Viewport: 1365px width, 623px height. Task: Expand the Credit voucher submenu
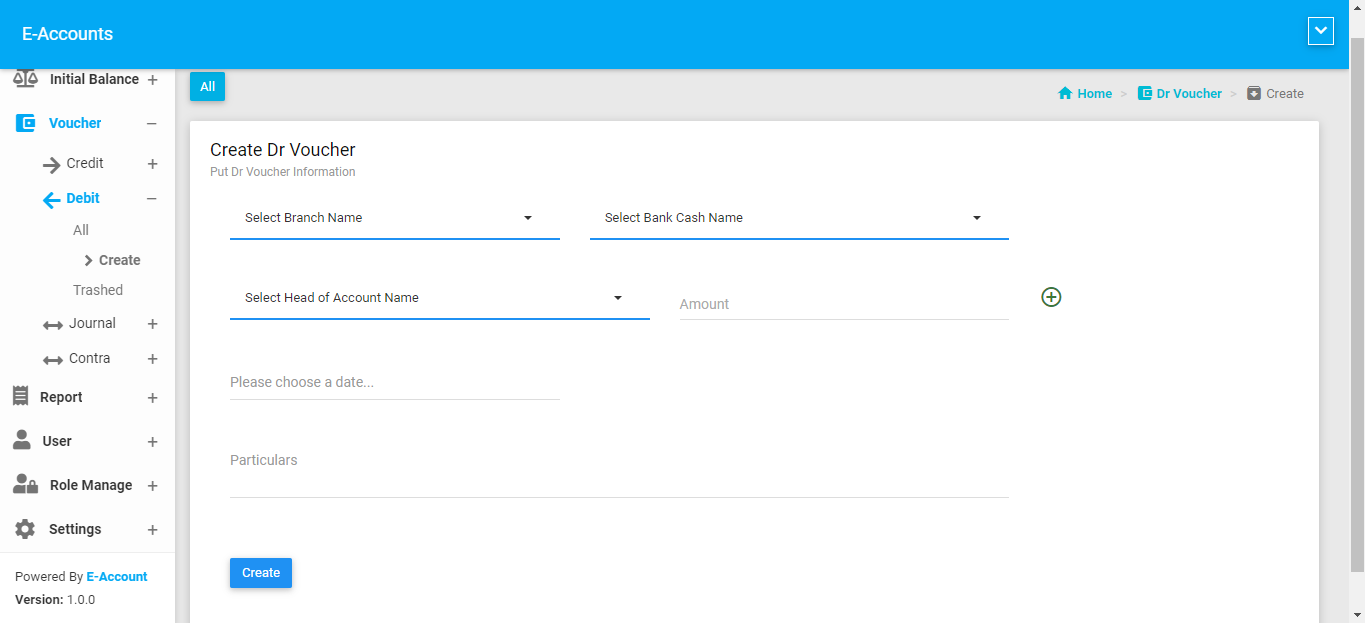click(152, 164)
